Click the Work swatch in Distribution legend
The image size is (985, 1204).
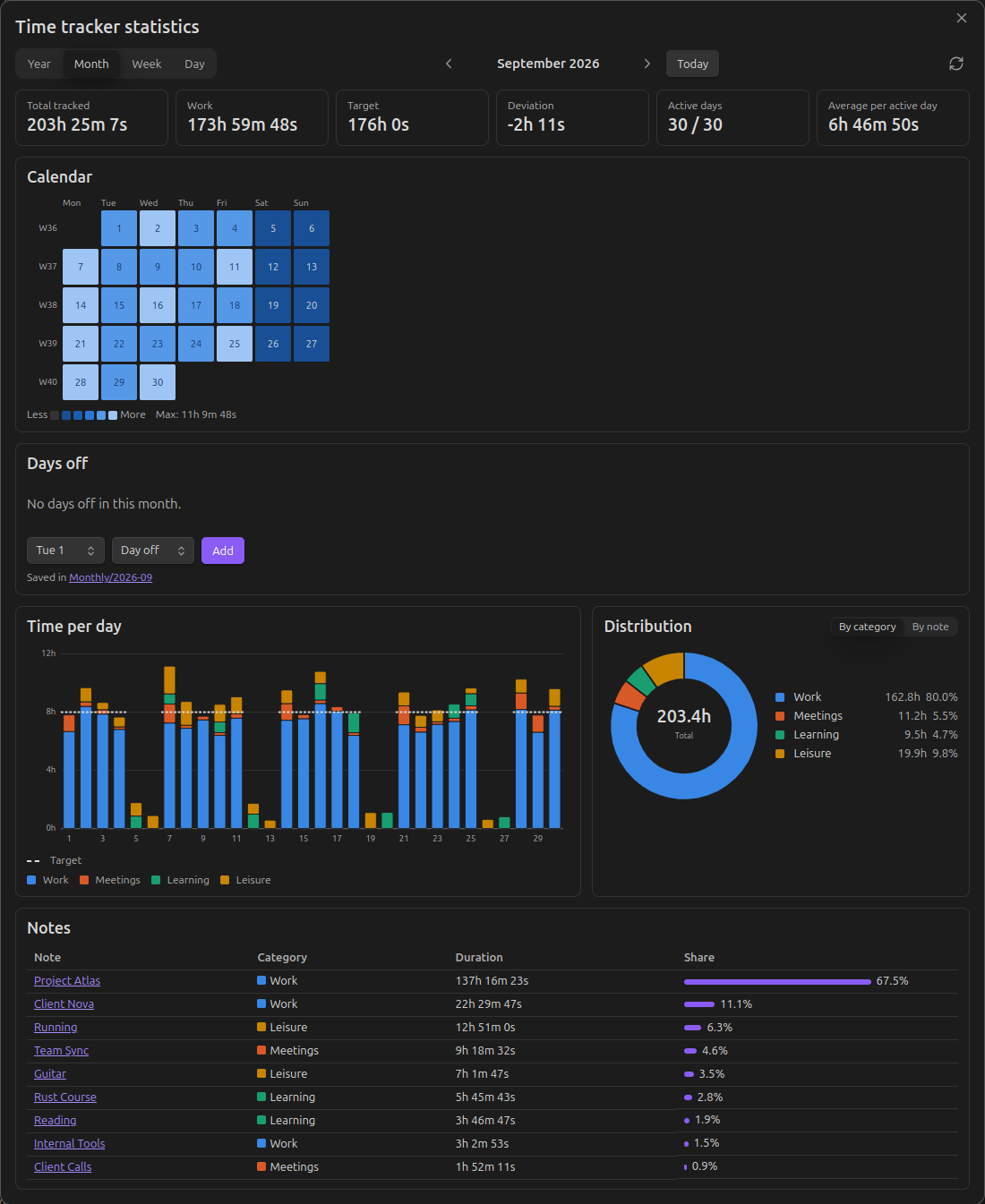tap(780, 697)
